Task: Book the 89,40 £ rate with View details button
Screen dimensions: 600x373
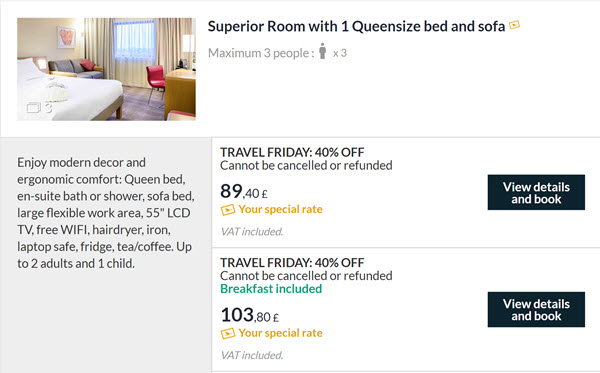Action: coord(536,192)
